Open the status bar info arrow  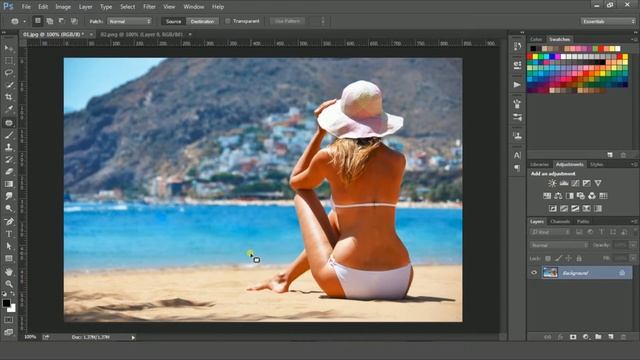(133, 338)
